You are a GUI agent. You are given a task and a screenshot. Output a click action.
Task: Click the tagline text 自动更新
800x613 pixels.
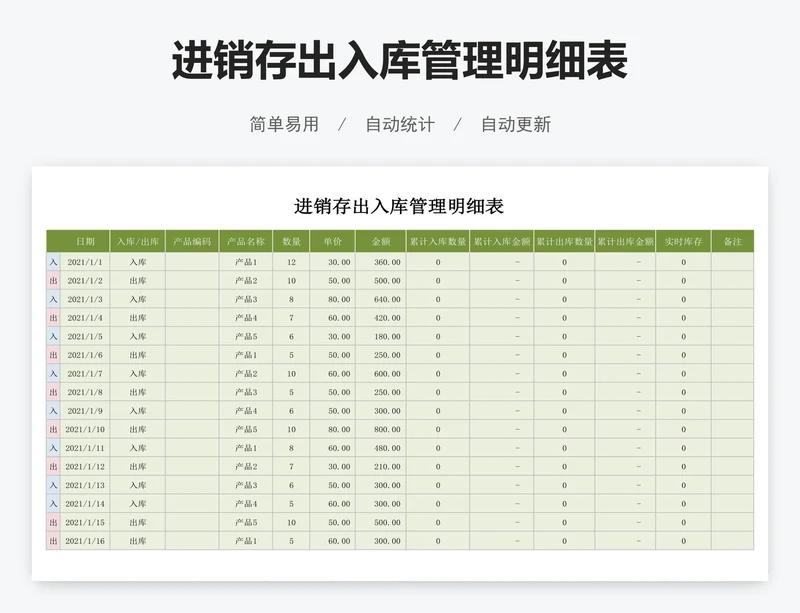click(x=516, y=125)
